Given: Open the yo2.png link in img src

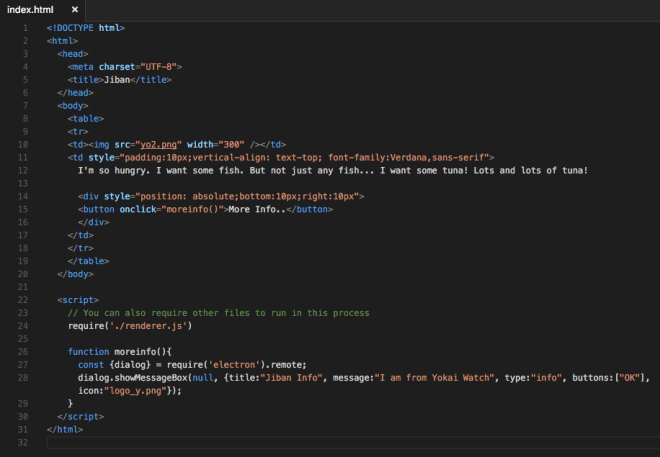Looking at the screenshot, I should coord(158,145).
